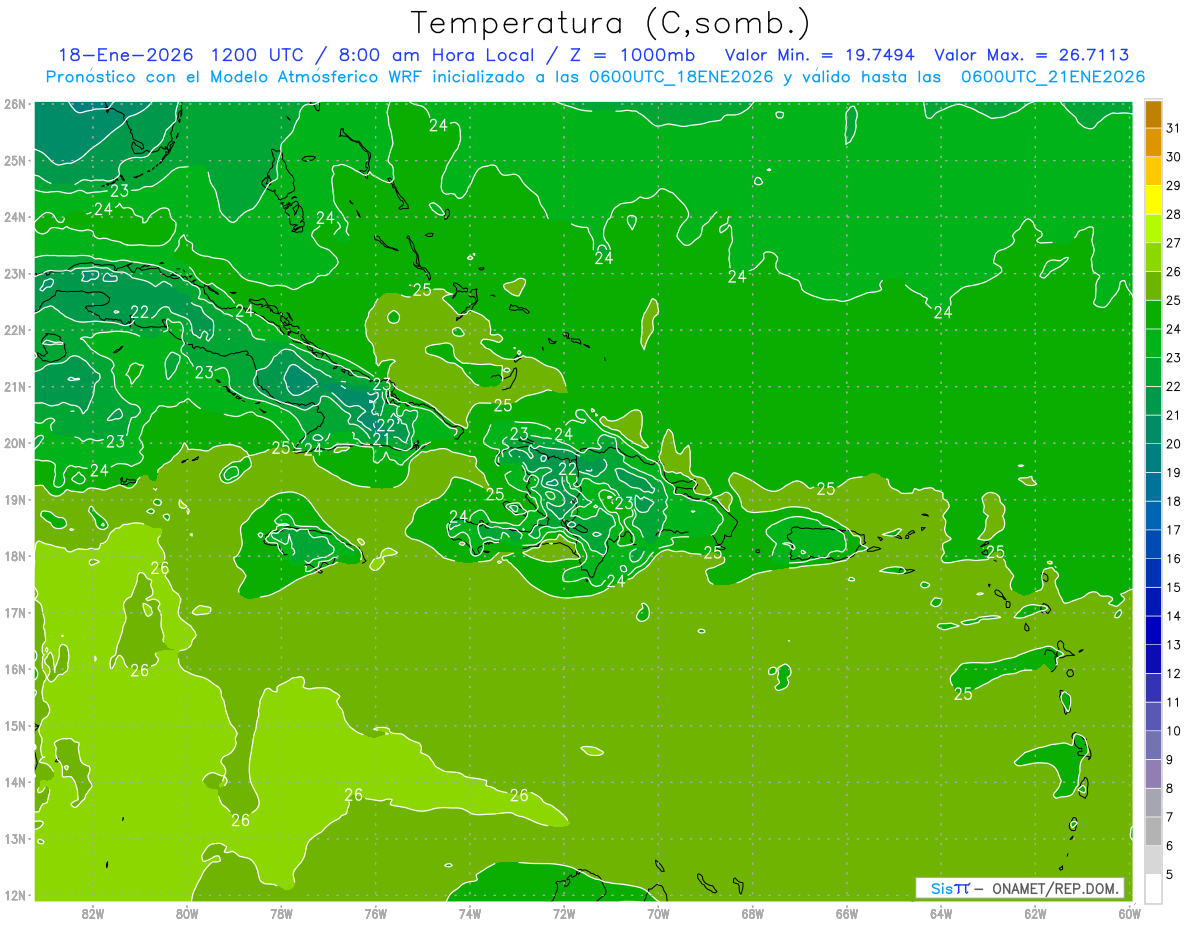Click the "14N" latitude axis label
The width and height of the screenshot is (1200, 927).
click(14, 782)
